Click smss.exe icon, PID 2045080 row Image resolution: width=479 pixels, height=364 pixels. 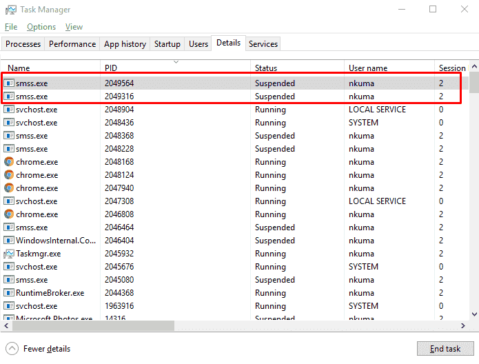[x=9, y=280]
